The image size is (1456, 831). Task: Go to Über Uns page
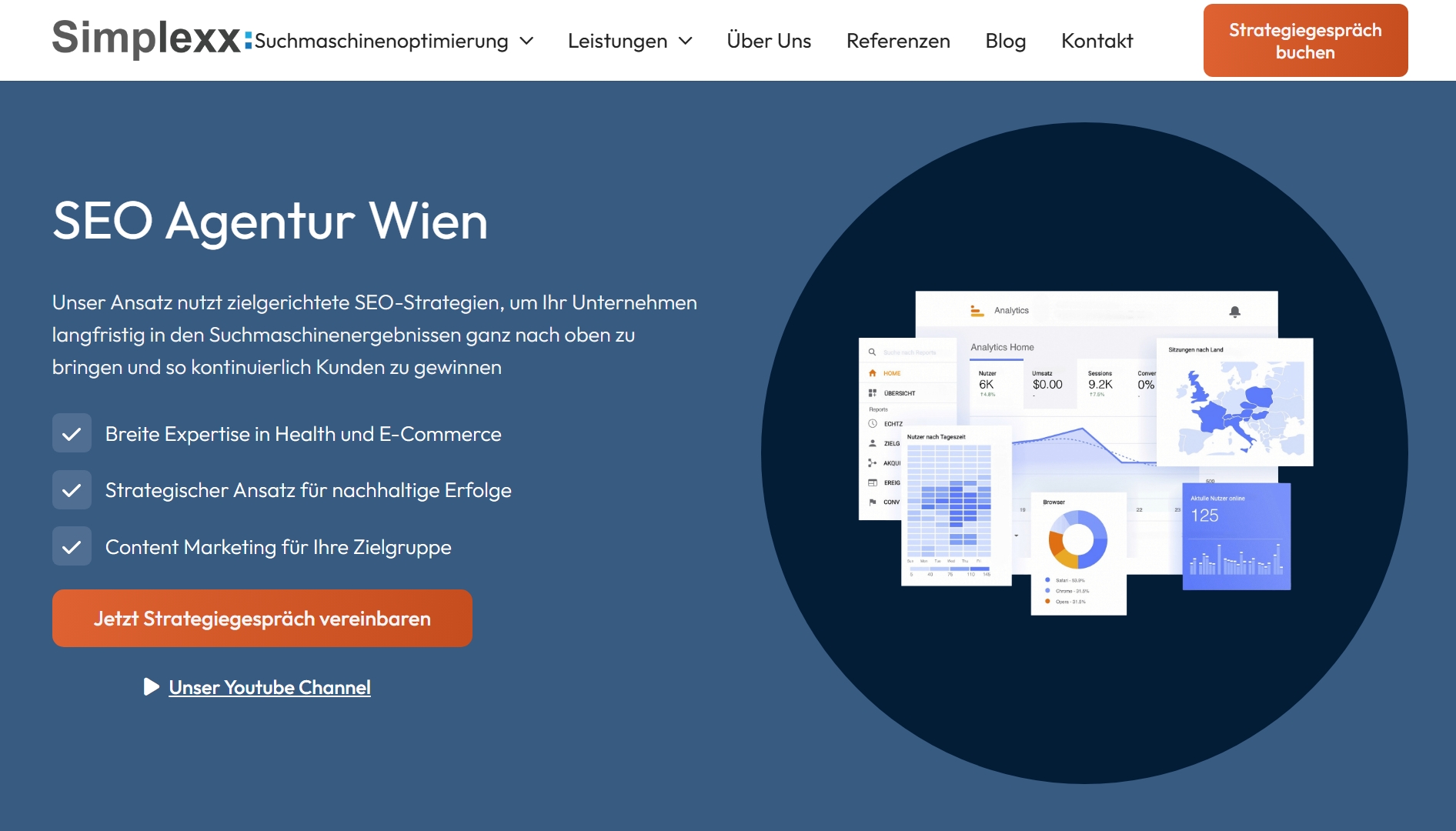click(x=769, y=41)
